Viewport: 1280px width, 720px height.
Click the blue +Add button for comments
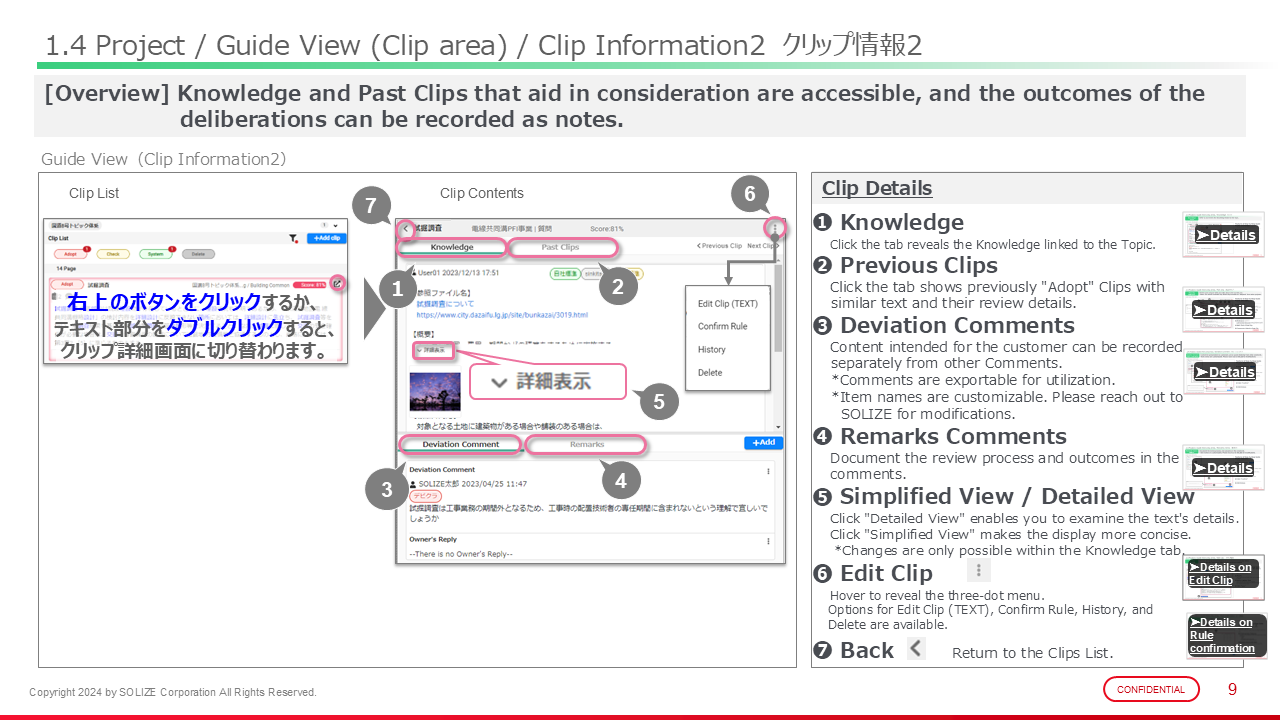(763, 443)
